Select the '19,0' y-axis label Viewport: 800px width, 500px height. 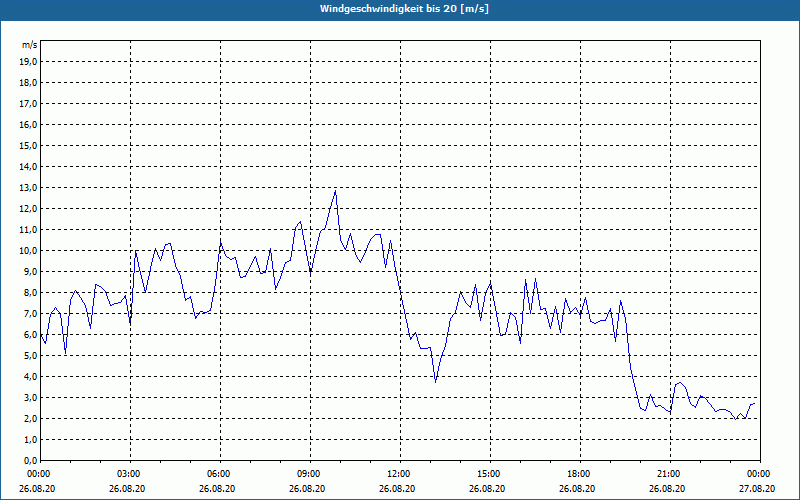pos(28,62)
